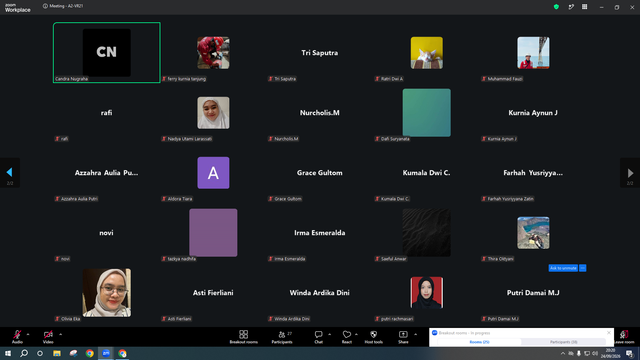Screen dimensions: 640x360
Task: Select Saeful Anwar dark picture tile
Action: (x=427, y=233)
